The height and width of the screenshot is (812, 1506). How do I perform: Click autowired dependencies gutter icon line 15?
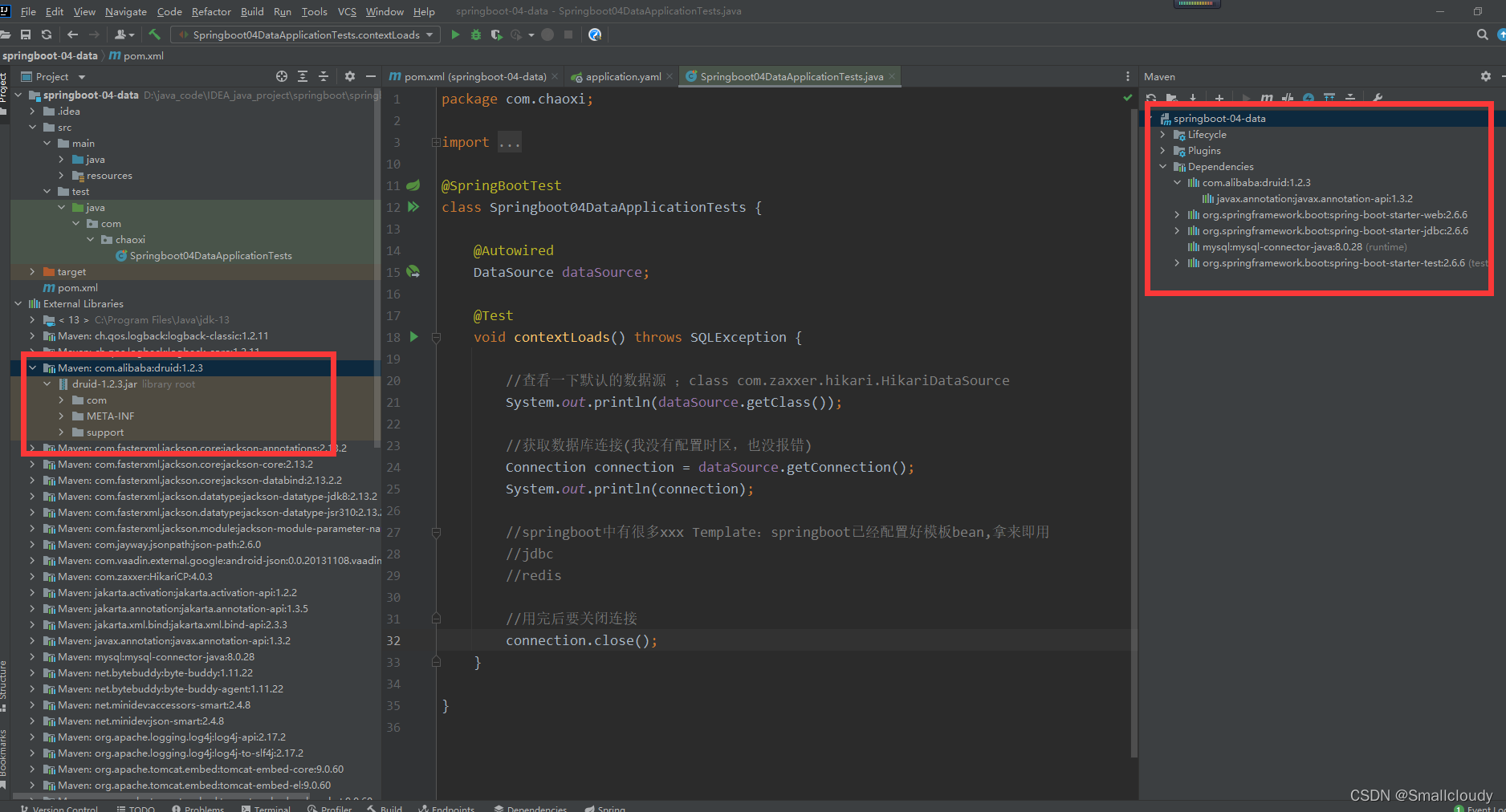[x=413, y=272]
